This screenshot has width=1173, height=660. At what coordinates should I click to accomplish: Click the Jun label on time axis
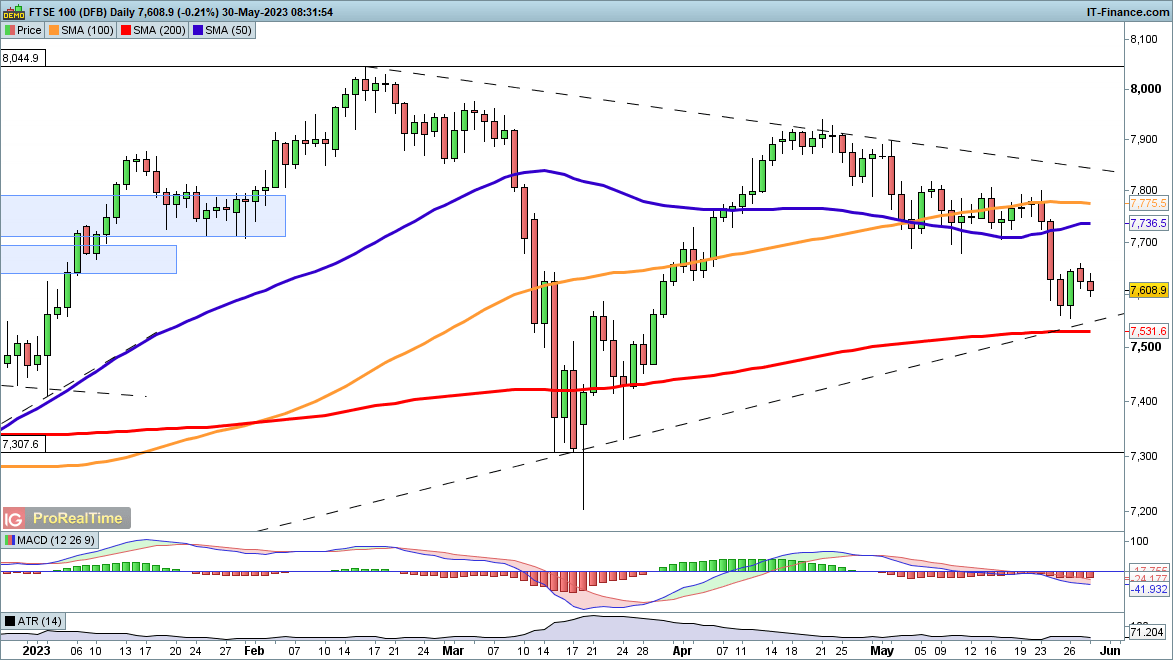pyautogui.click(x=1111, y=650)
